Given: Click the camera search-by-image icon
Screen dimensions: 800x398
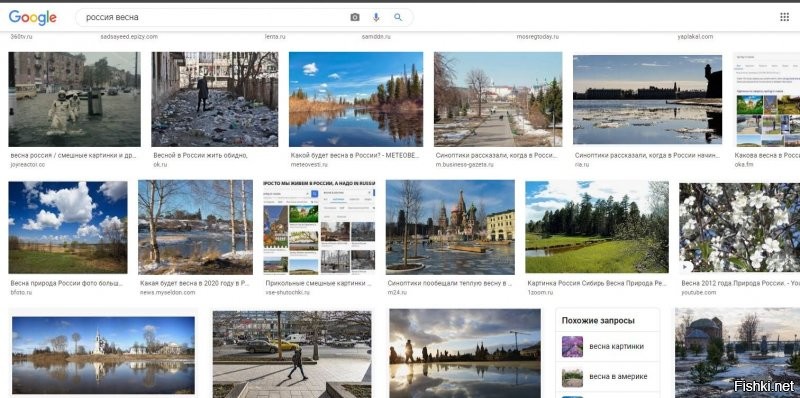Looking at the screenshot, I should point(355,17).
